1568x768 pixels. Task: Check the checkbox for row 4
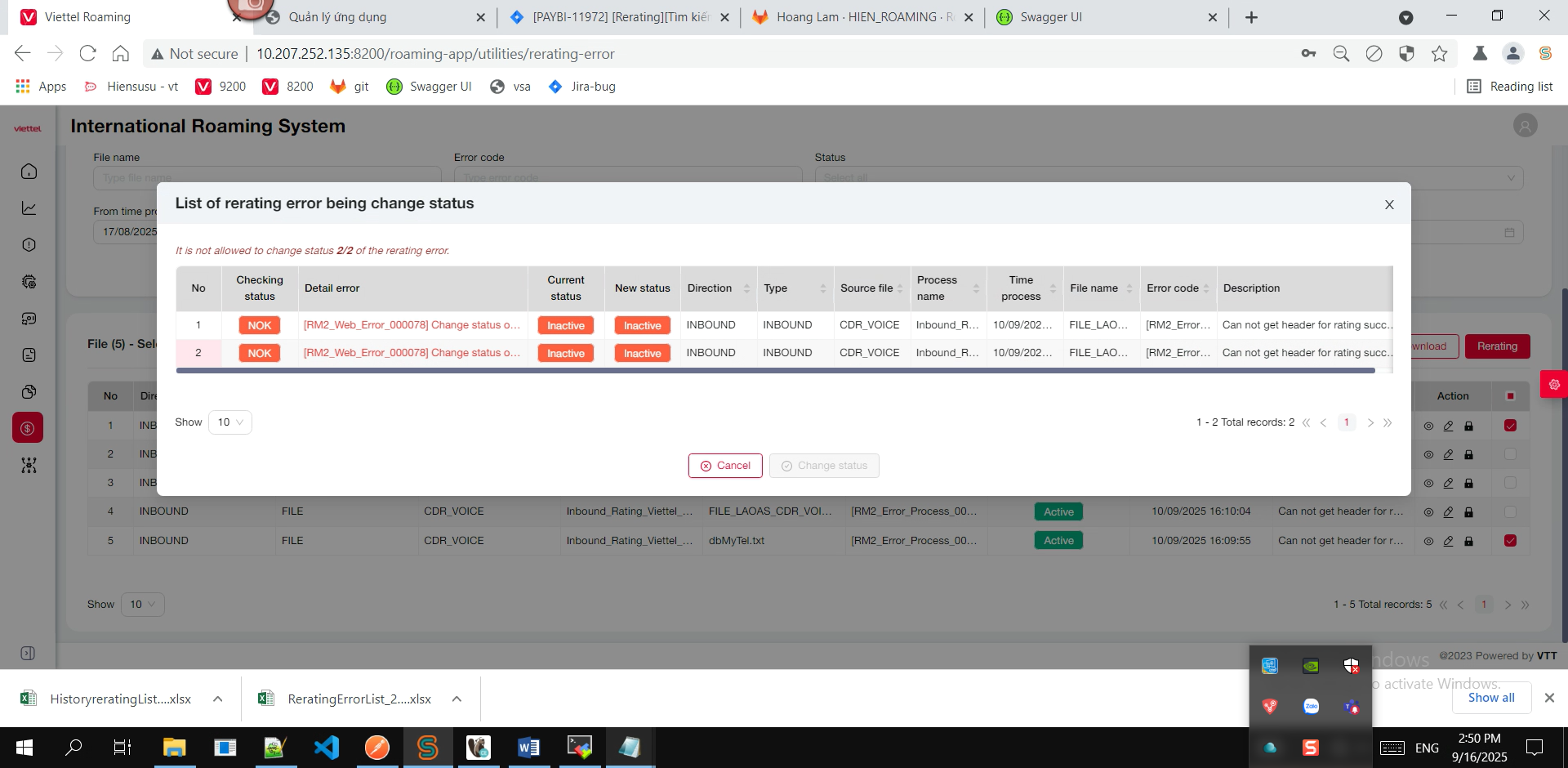(x=1510, y=512)
